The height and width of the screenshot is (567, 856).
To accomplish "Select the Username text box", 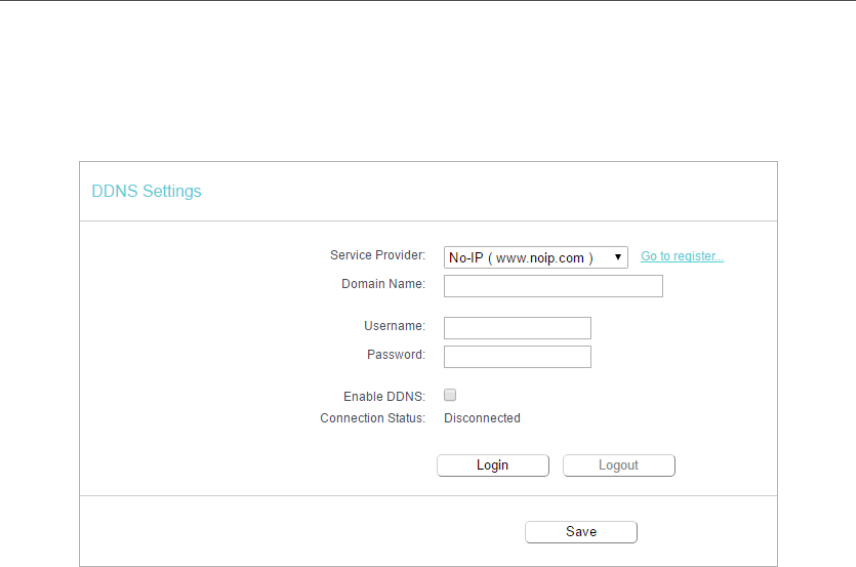I will (x=517, y=328).
